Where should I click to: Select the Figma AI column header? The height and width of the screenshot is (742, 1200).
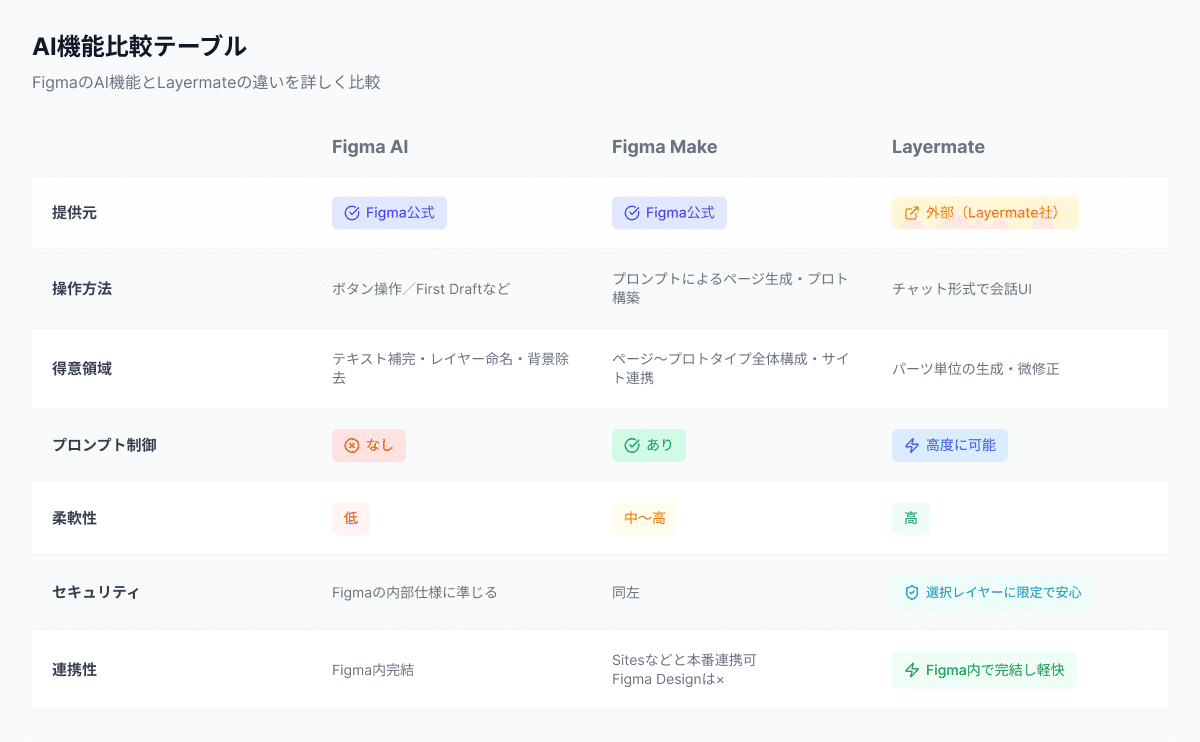click(x=370, y=146)
